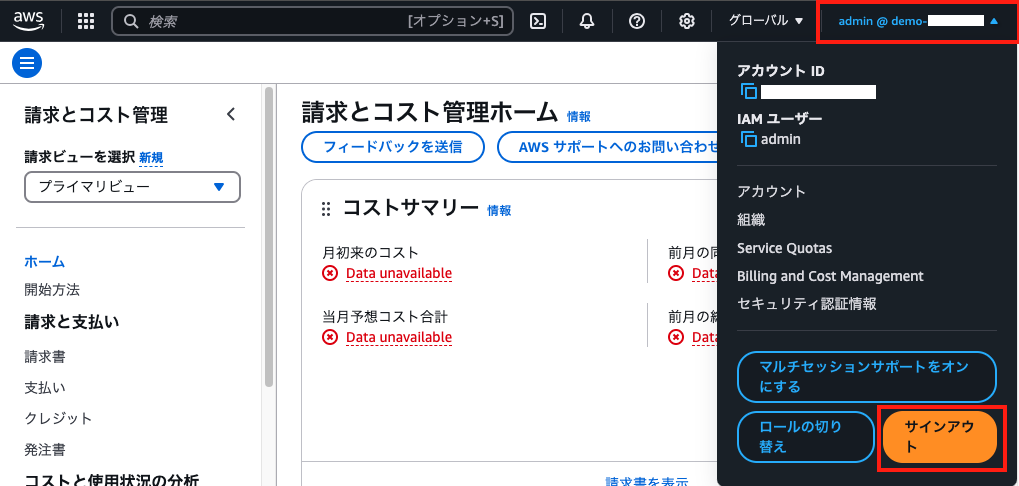Select アカウント in the account menu
The height and width of the screenshot is (486, 1019).
click(771, 192)
